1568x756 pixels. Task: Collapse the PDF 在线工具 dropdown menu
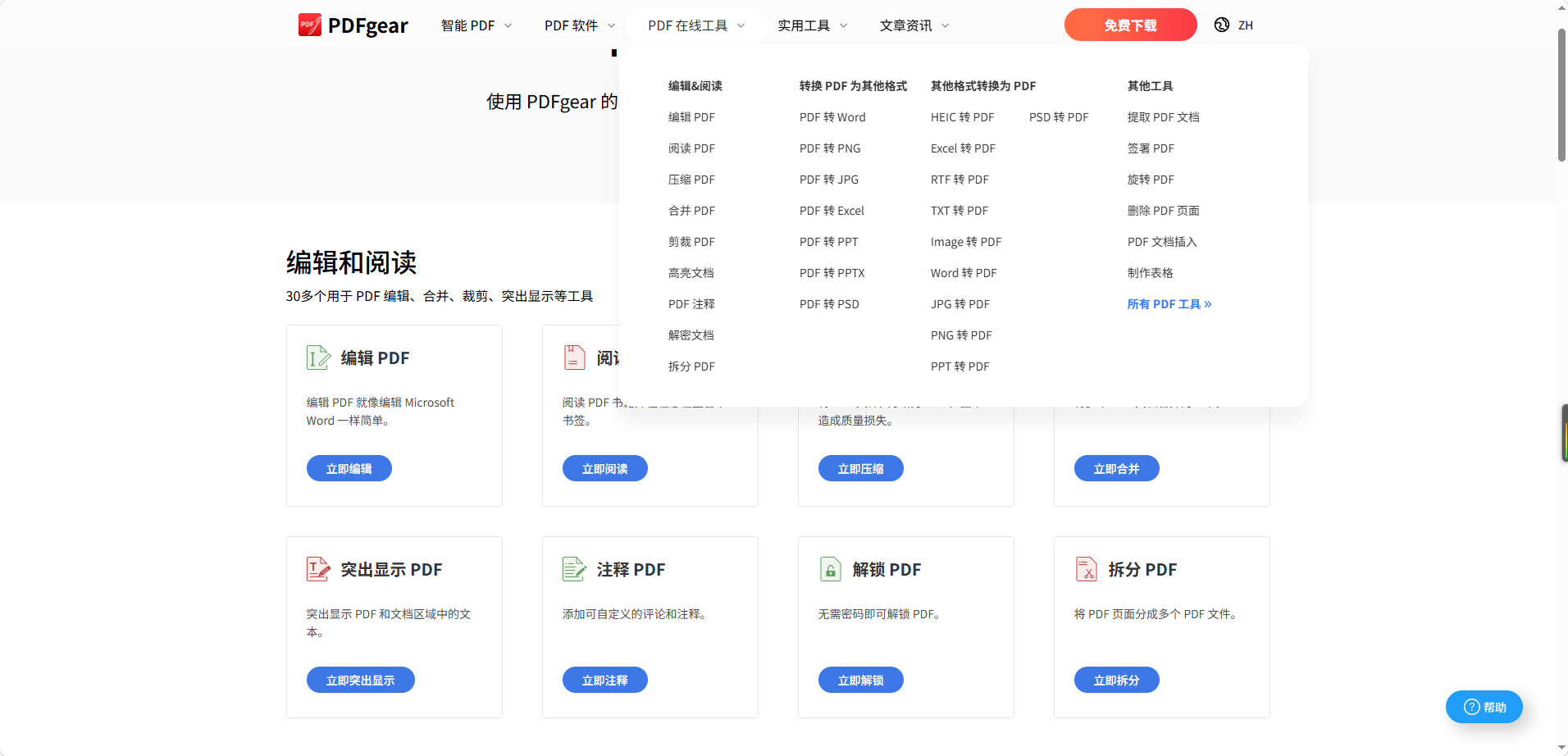coord(696,25)
